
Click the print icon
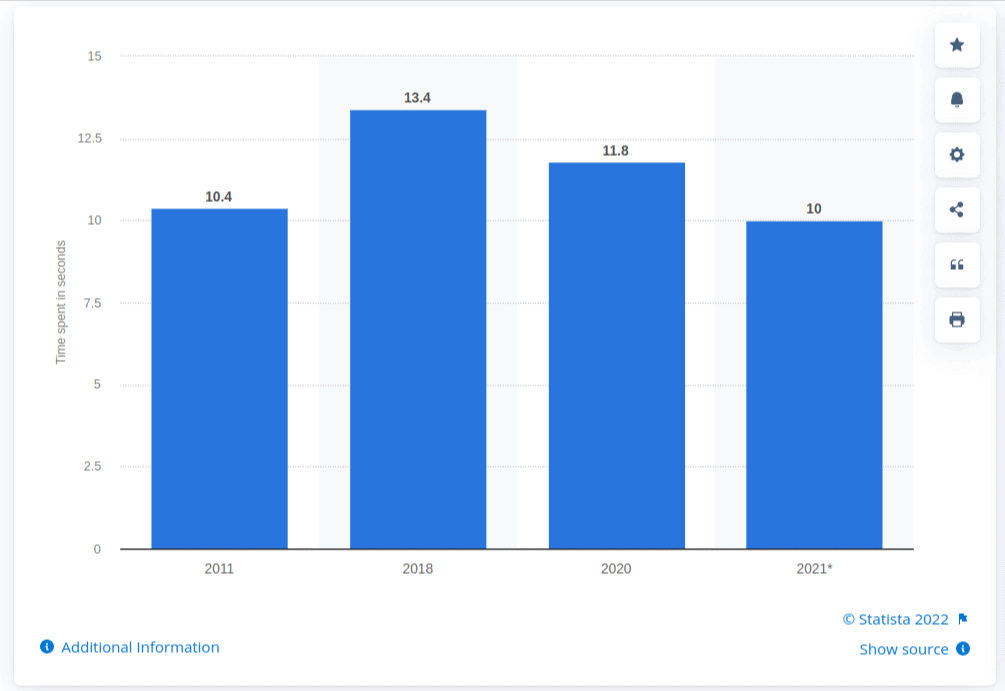pyautogui.click(x=957, y=319)
